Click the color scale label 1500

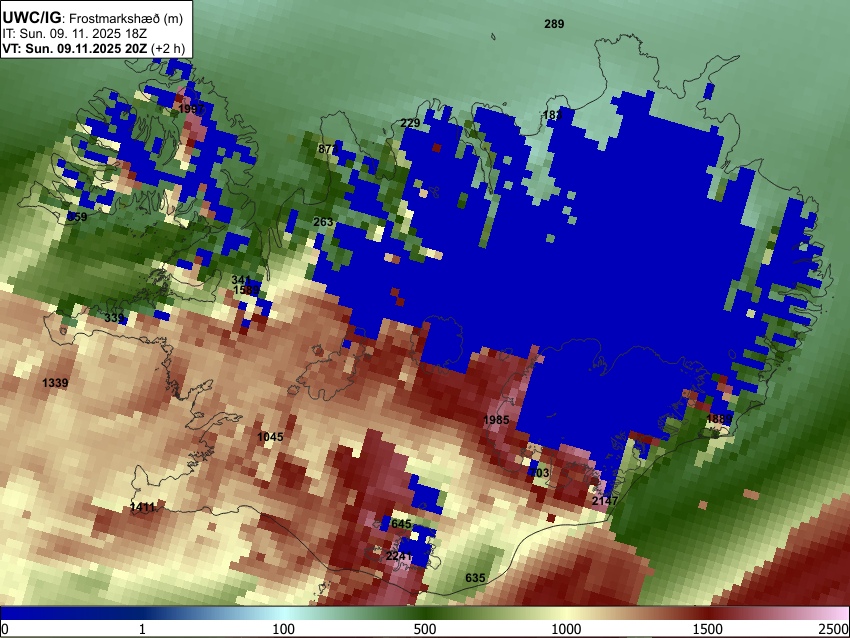coord(708,629)
